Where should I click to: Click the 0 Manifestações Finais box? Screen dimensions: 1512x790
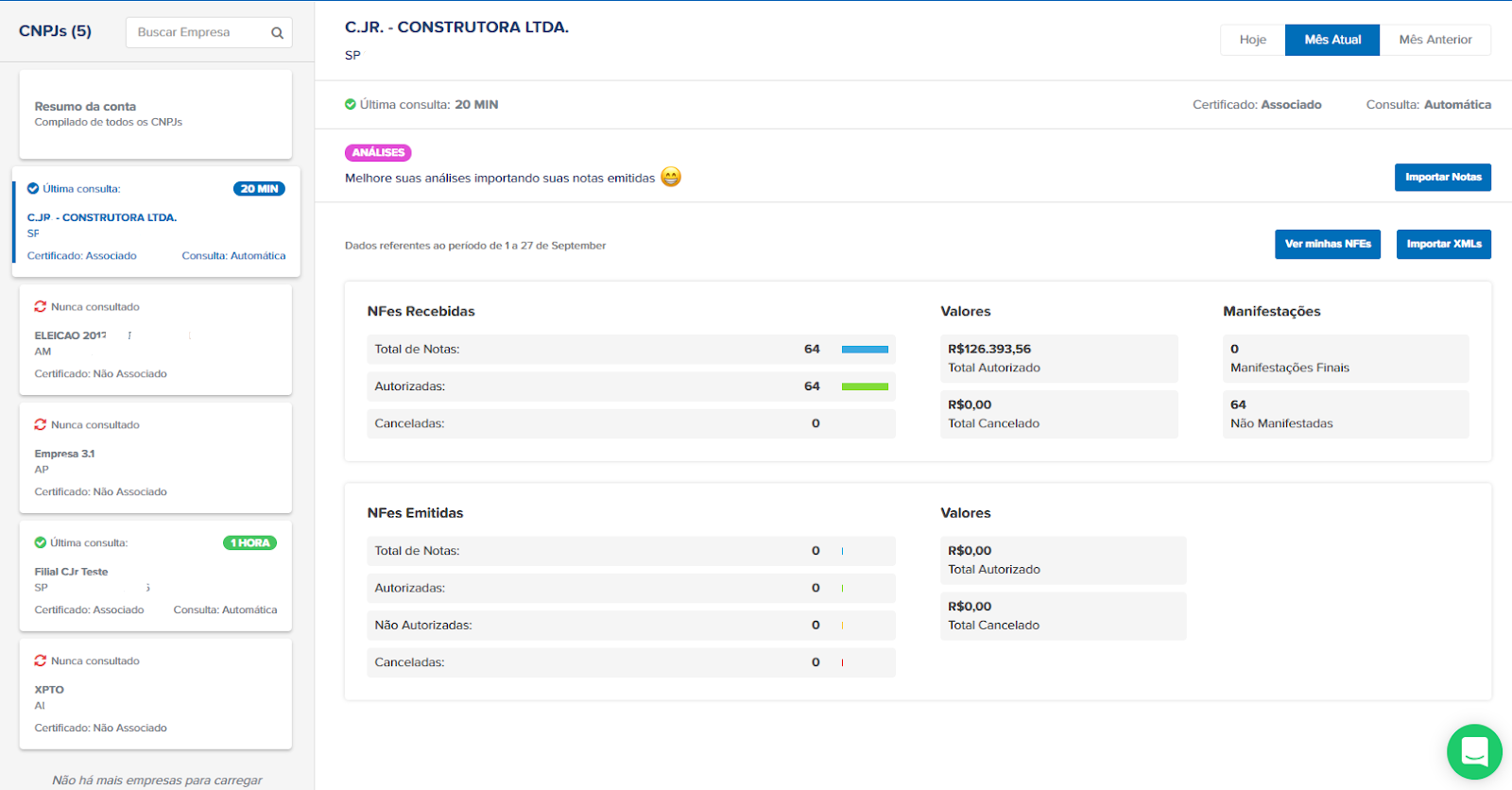[x=1346, y=358]
